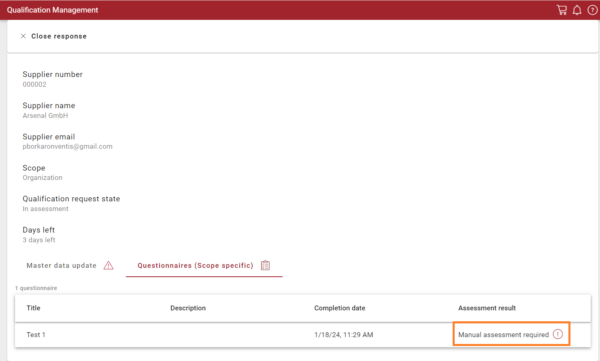This screenshot has height=361, width=600.
Task: Click the info icon next to Manual assessment required
Action: 558,334
